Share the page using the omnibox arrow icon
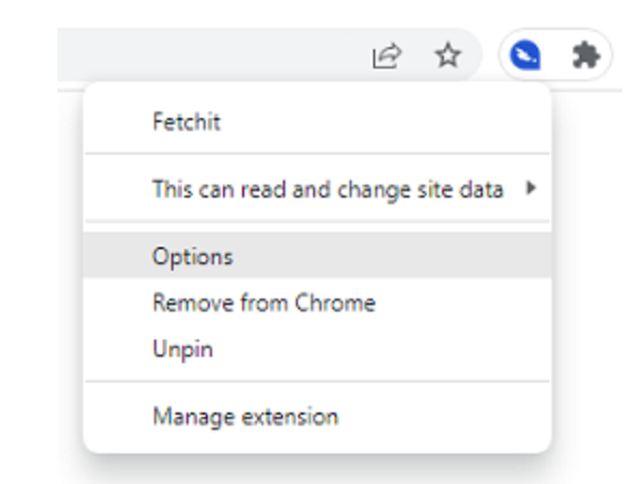Viewport: 641px width, 484px height. point(387,57)
